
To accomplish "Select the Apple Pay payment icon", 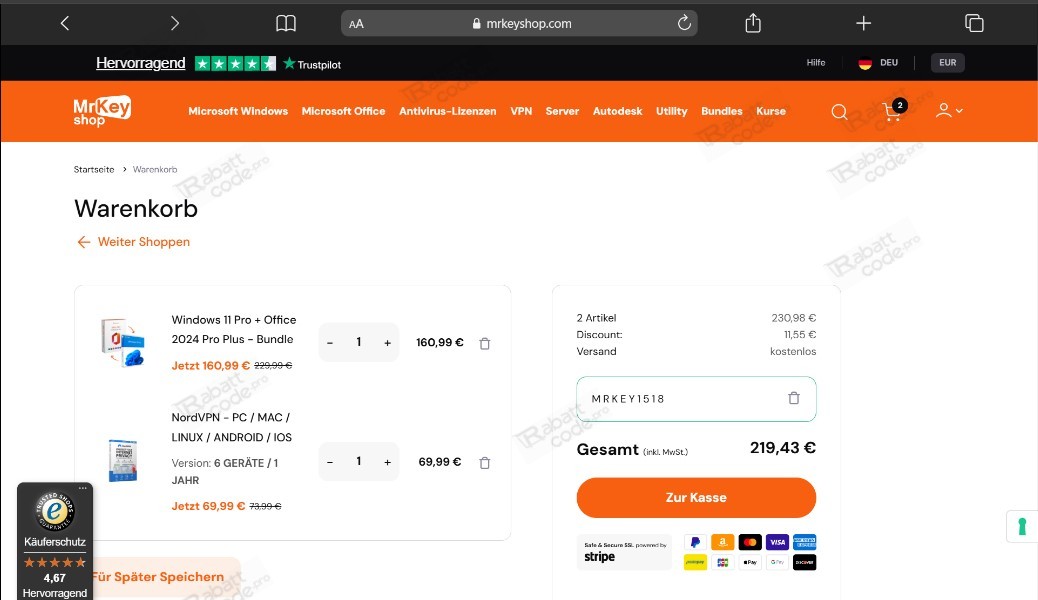I will click(x=750, y=562).
